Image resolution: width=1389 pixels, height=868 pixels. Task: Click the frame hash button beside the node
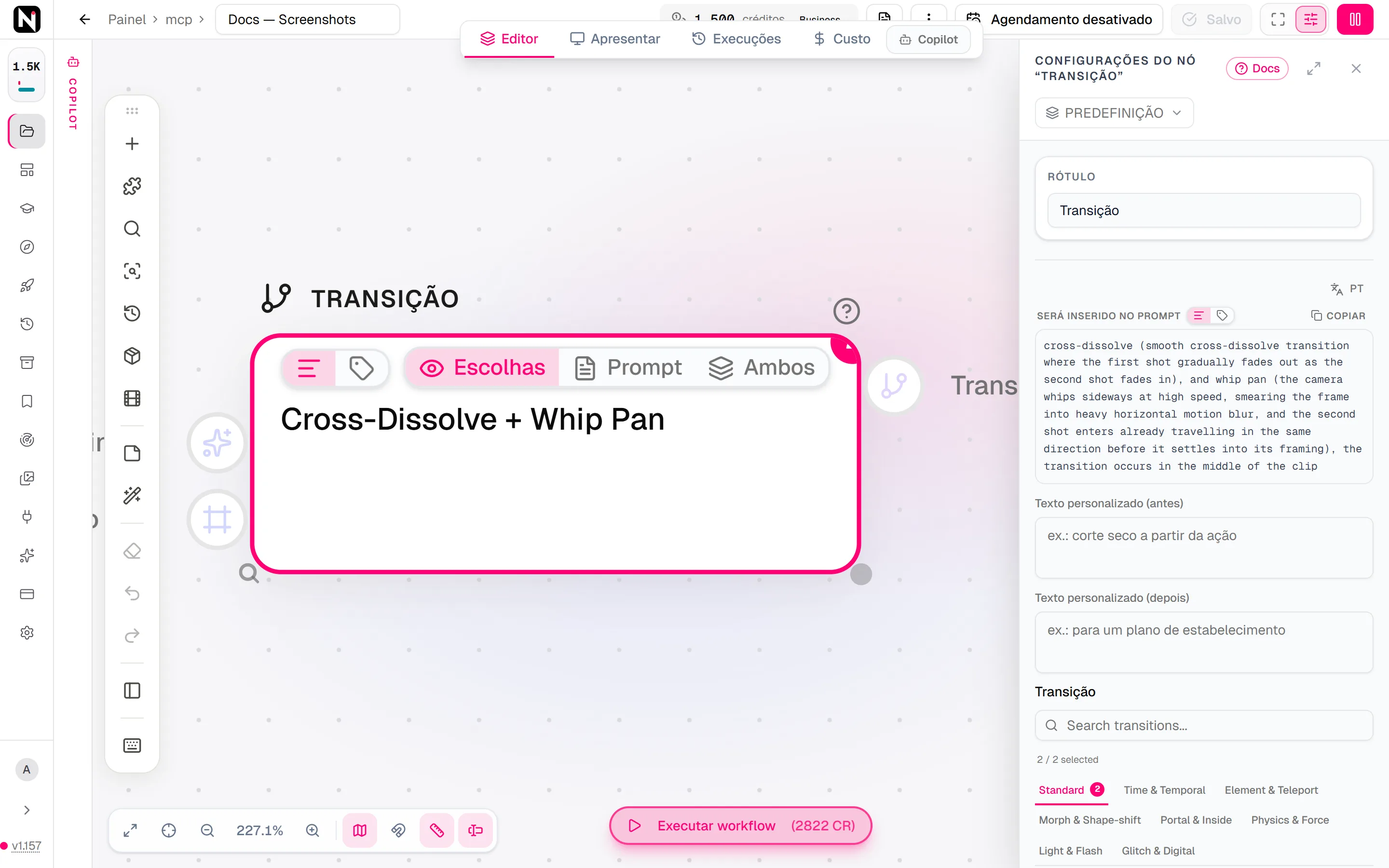point(217,519)
